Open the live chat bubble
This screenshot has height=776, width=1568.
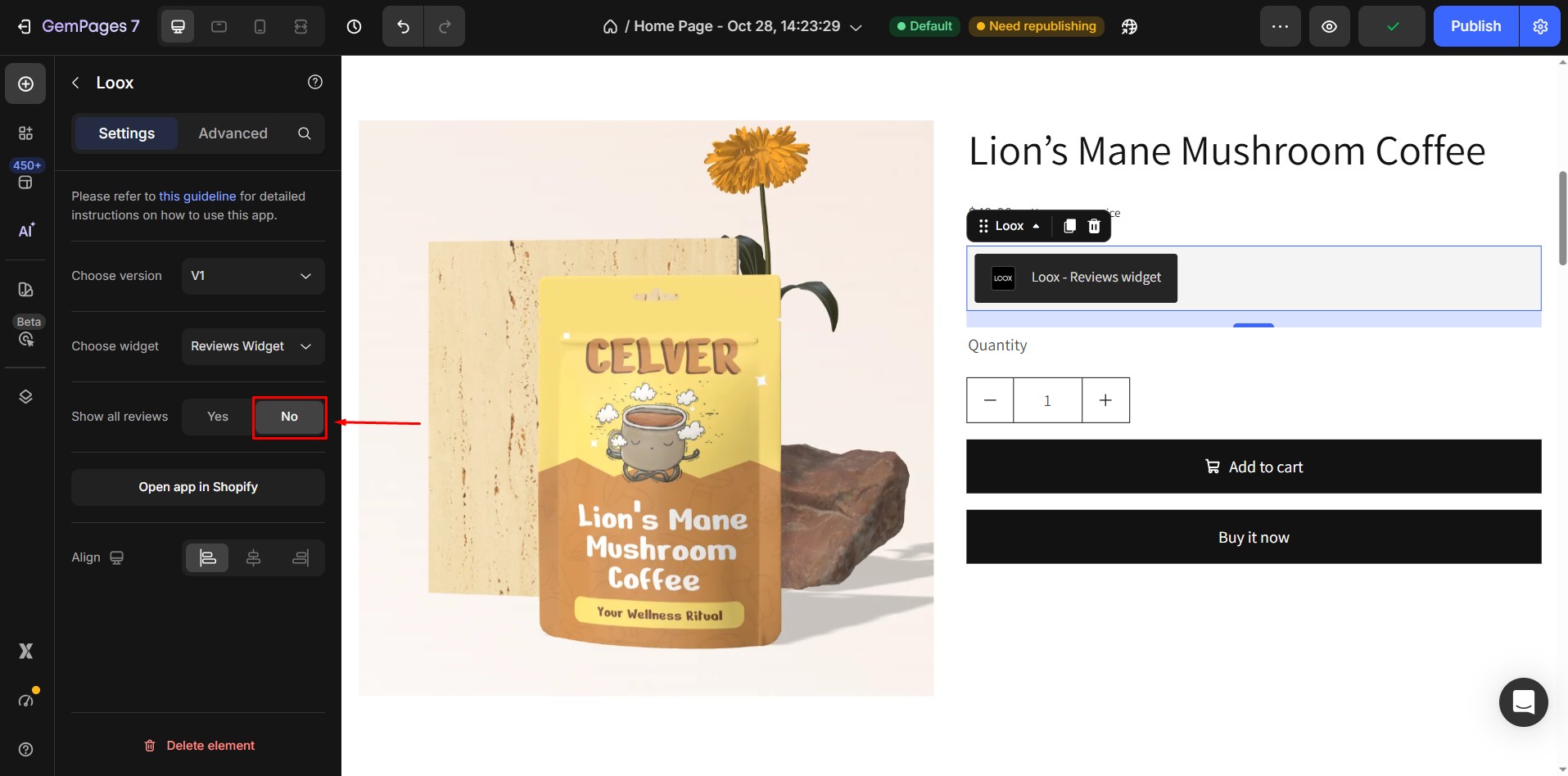coord(1523,702)
